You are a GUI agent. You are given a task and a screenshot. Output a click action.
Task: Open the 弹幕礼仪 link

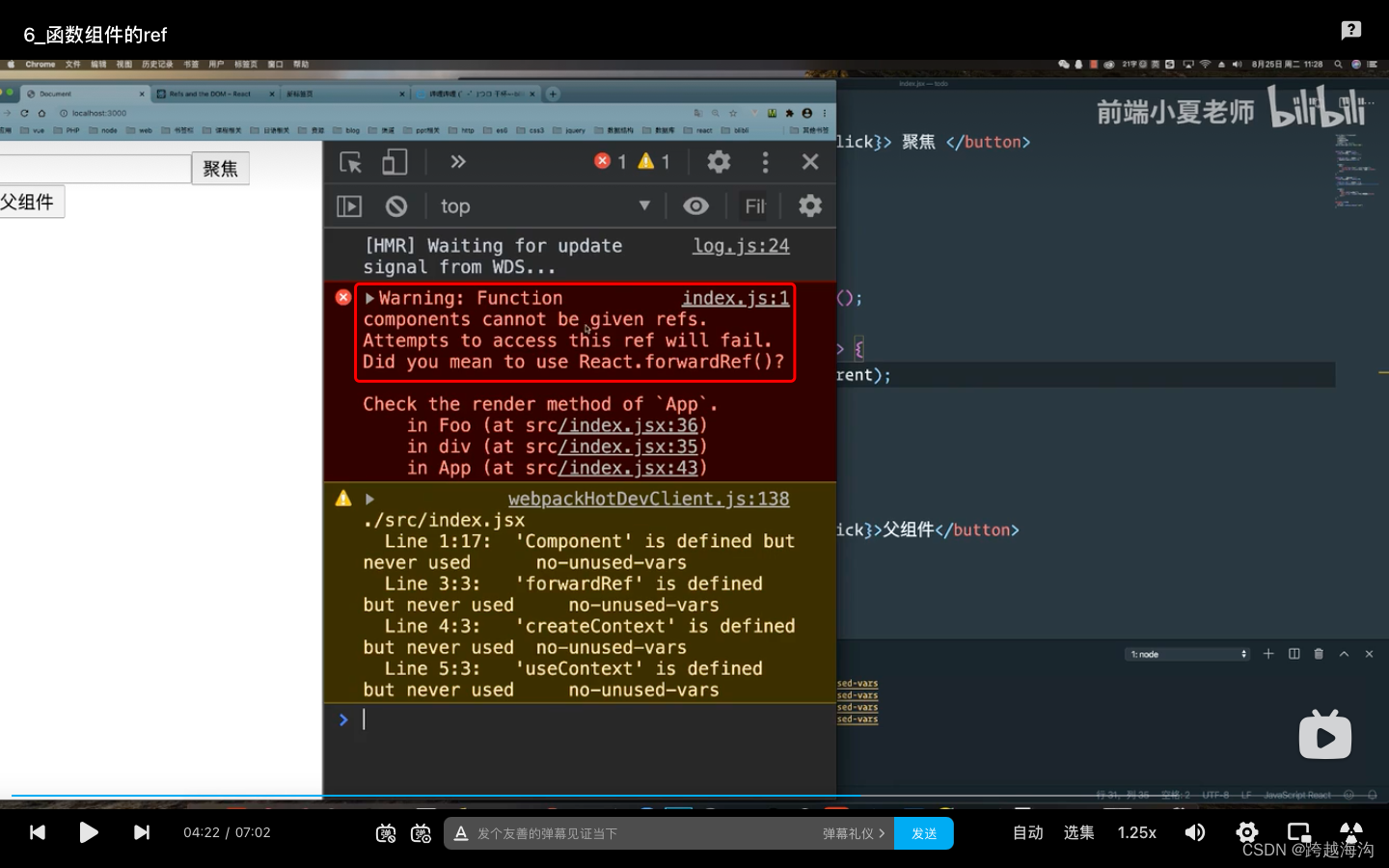tap(854, 833)
